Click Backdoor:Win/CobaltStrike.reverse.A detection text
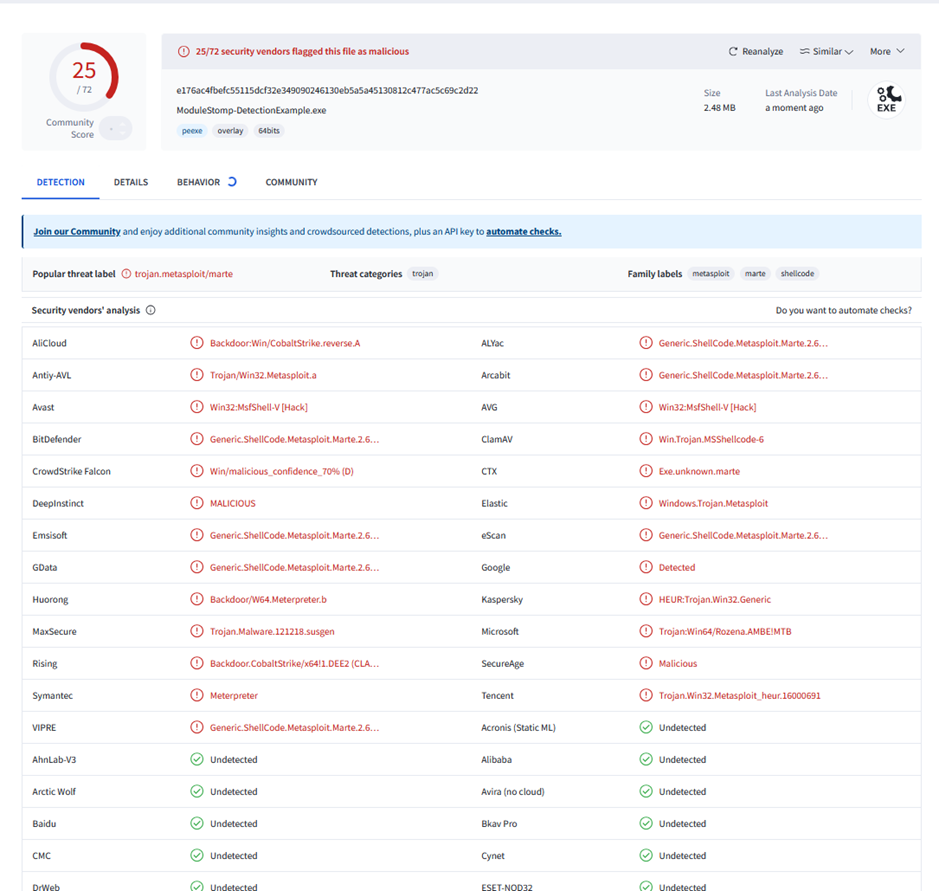The image size is (939, 891). 285,343
